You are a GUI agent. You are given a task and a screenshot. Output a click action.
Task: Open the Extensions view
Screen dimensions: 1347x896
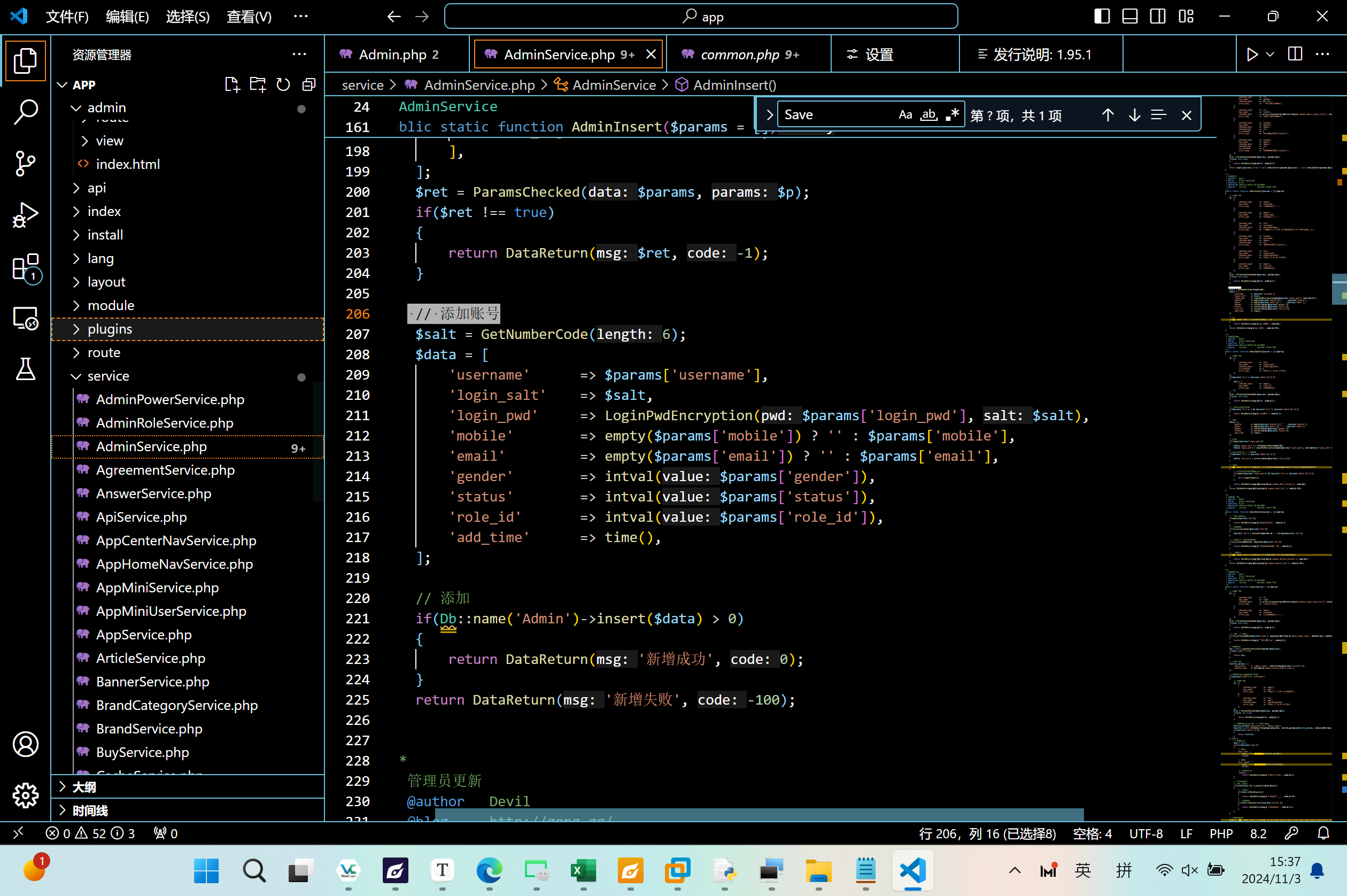click(x=25, y=267)
